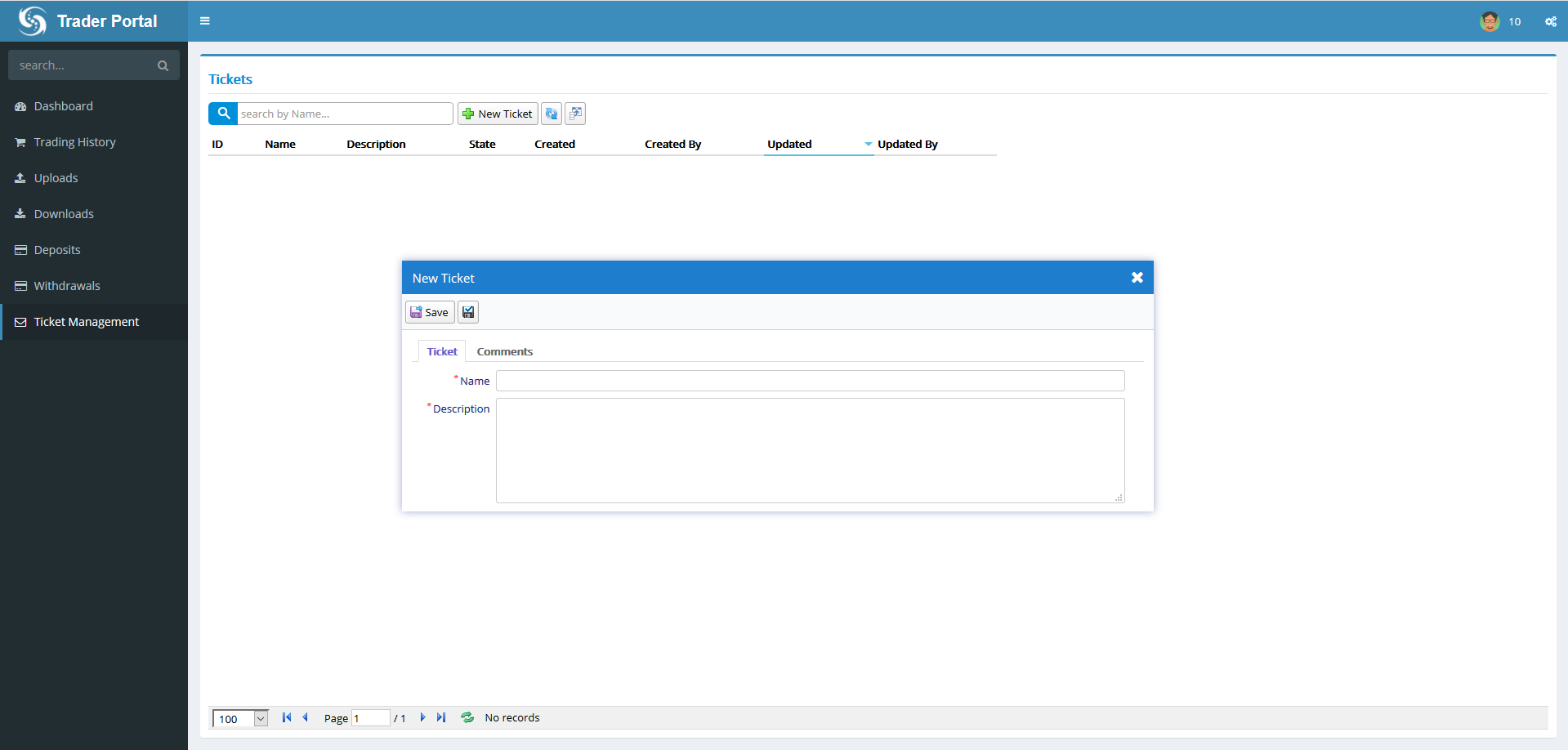This screenshot has width=1568, height=750.
Task: Click the blue search magnifier icon
Action: click(223, 114)
